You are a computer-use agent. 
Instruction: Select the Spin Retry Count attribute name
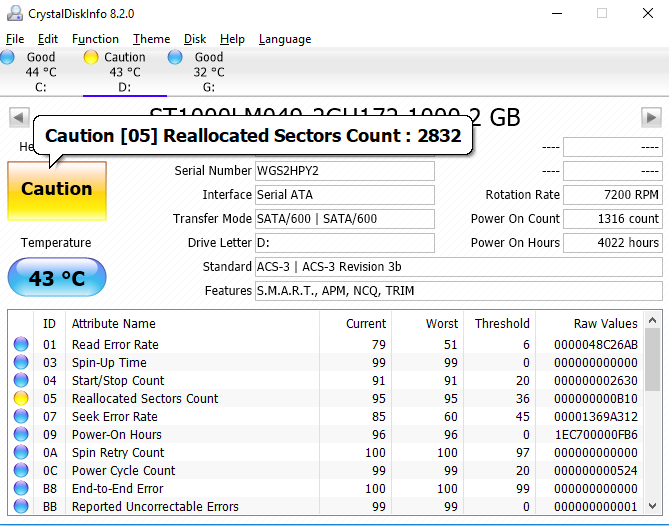[118, 453]
